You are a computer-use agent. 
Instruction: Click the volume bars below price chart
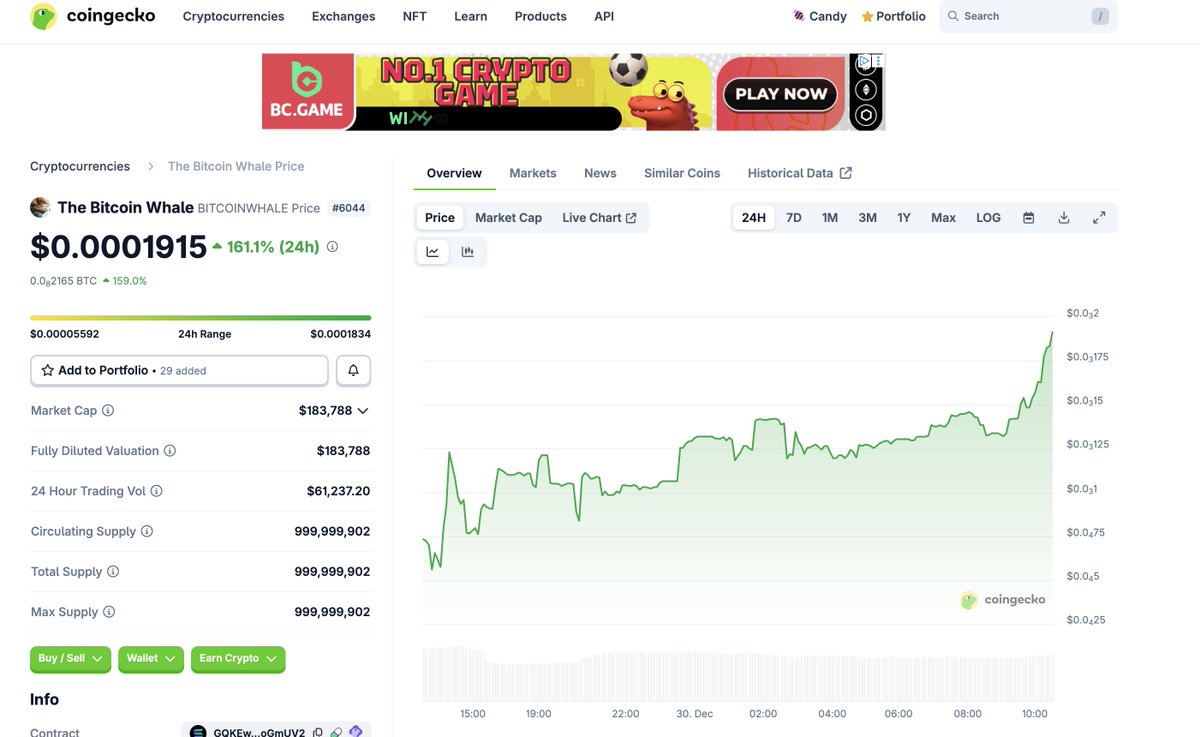click(x=738, y=673)
